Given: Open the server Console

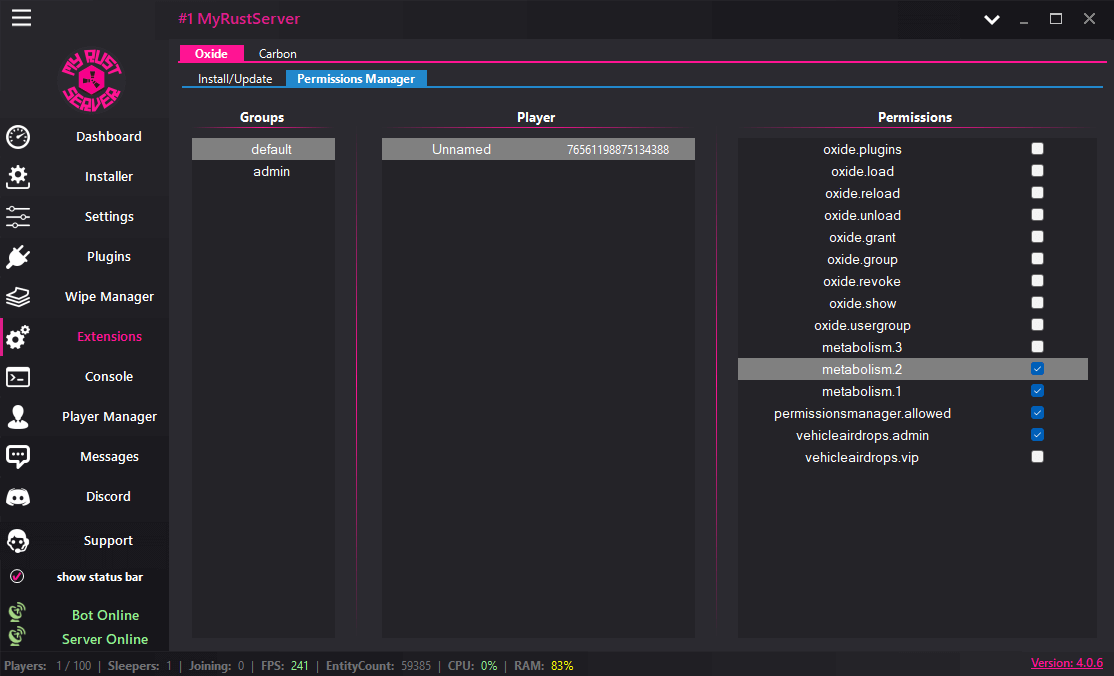Looking at the screenshot, I should pyautogui.click(x=108, y=377).
